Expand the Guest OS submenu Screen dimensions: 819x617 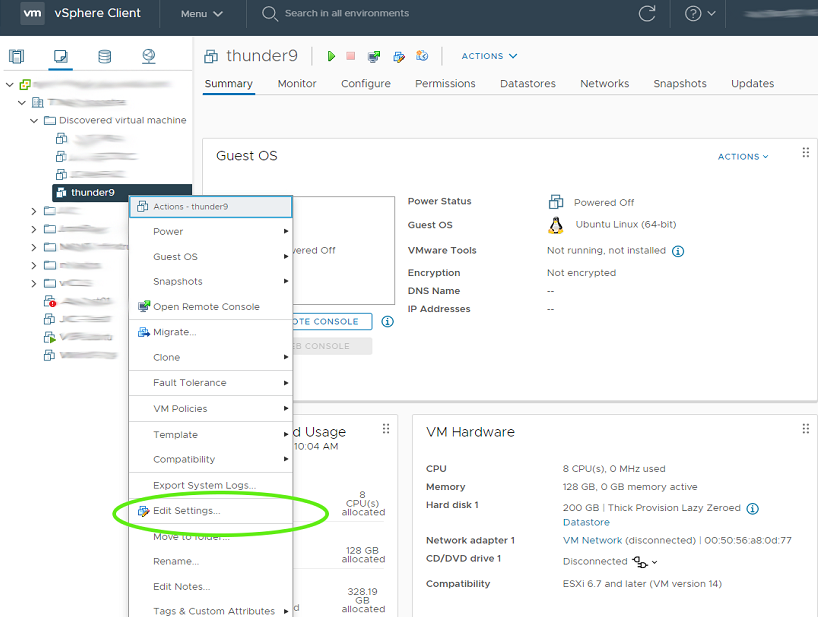210,257
